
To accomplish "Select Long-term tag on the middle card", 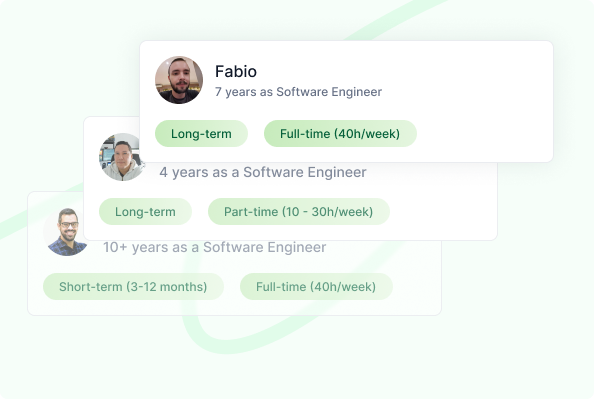I will (x=145, y=211).
